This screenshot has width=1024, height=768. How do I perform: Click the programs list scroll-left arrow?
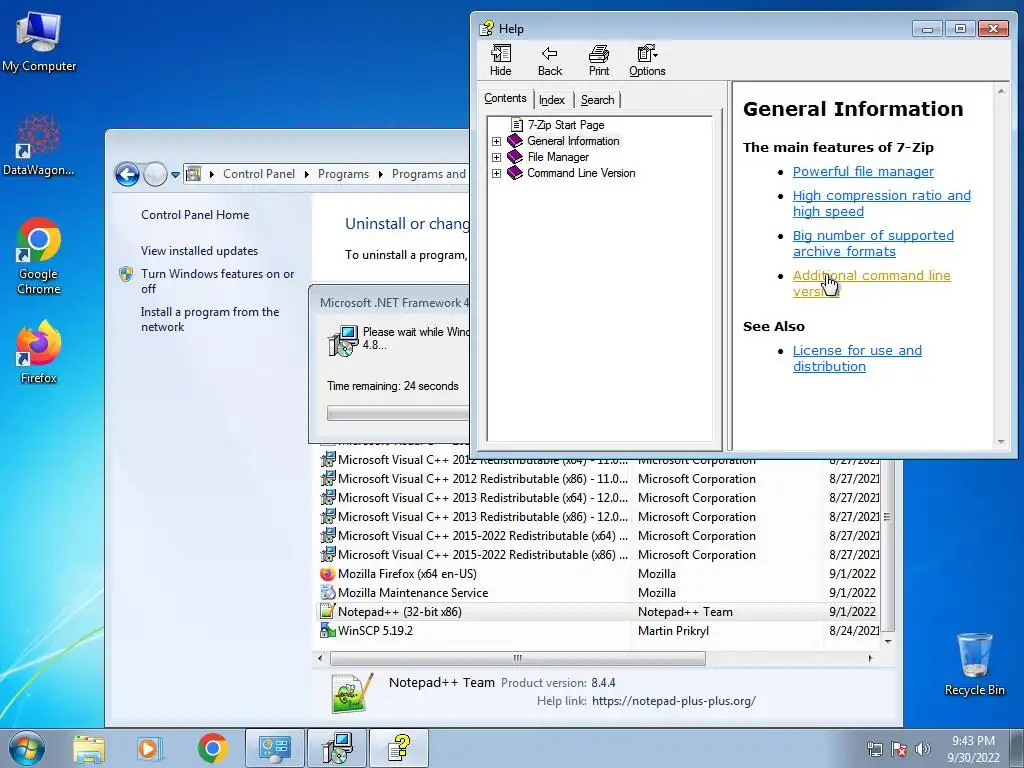pyautogui.click(x=319, y=658)
